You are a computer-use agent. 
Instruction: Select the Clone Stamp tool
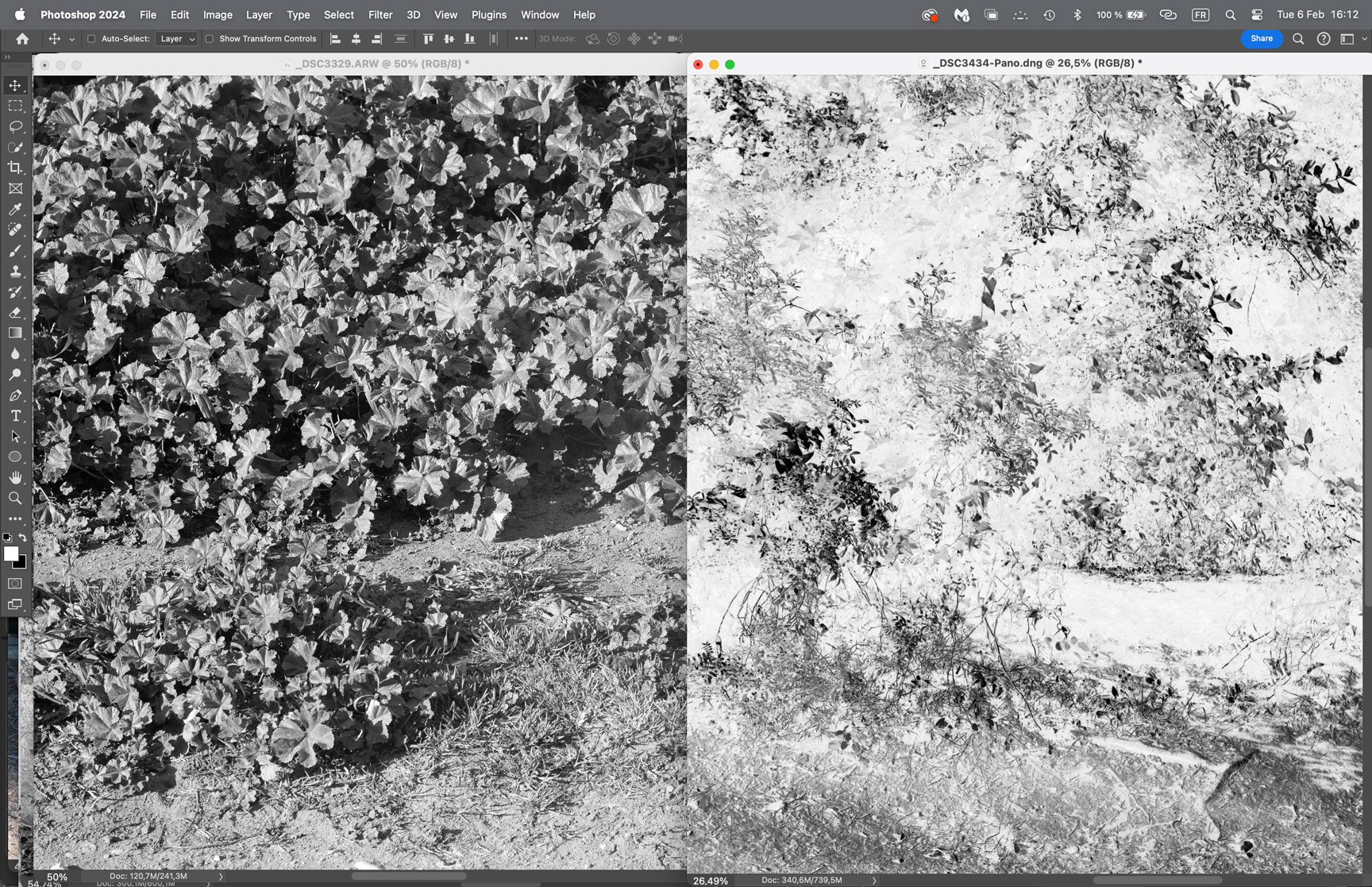pyautogui.click(x=15, y=271)
